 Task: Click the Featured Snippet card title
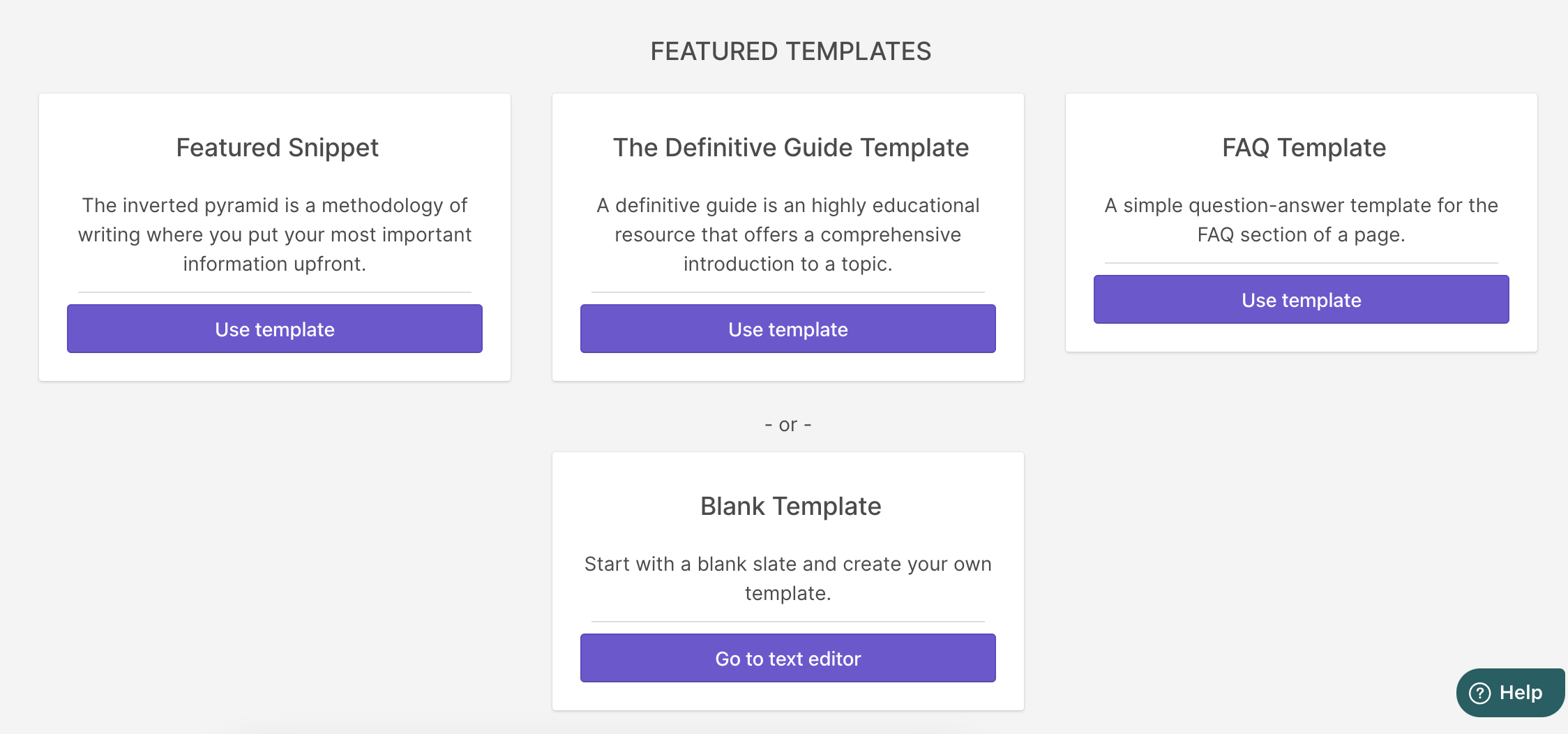point(277,148)
